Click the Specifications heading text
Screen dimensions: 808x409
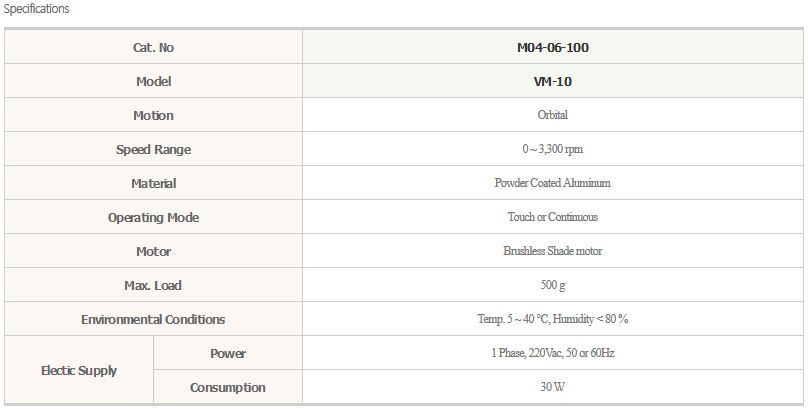pyautogui.click(x=37, y=9)
